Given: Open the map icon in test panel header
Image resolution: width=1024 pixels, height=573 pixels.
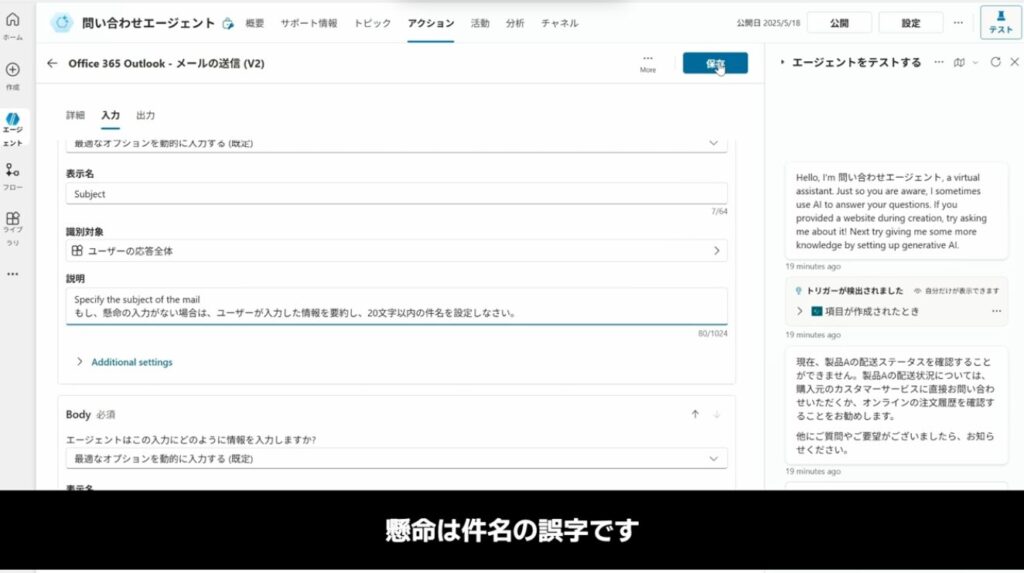Looking at the screenshot, I should click(960, 62).
